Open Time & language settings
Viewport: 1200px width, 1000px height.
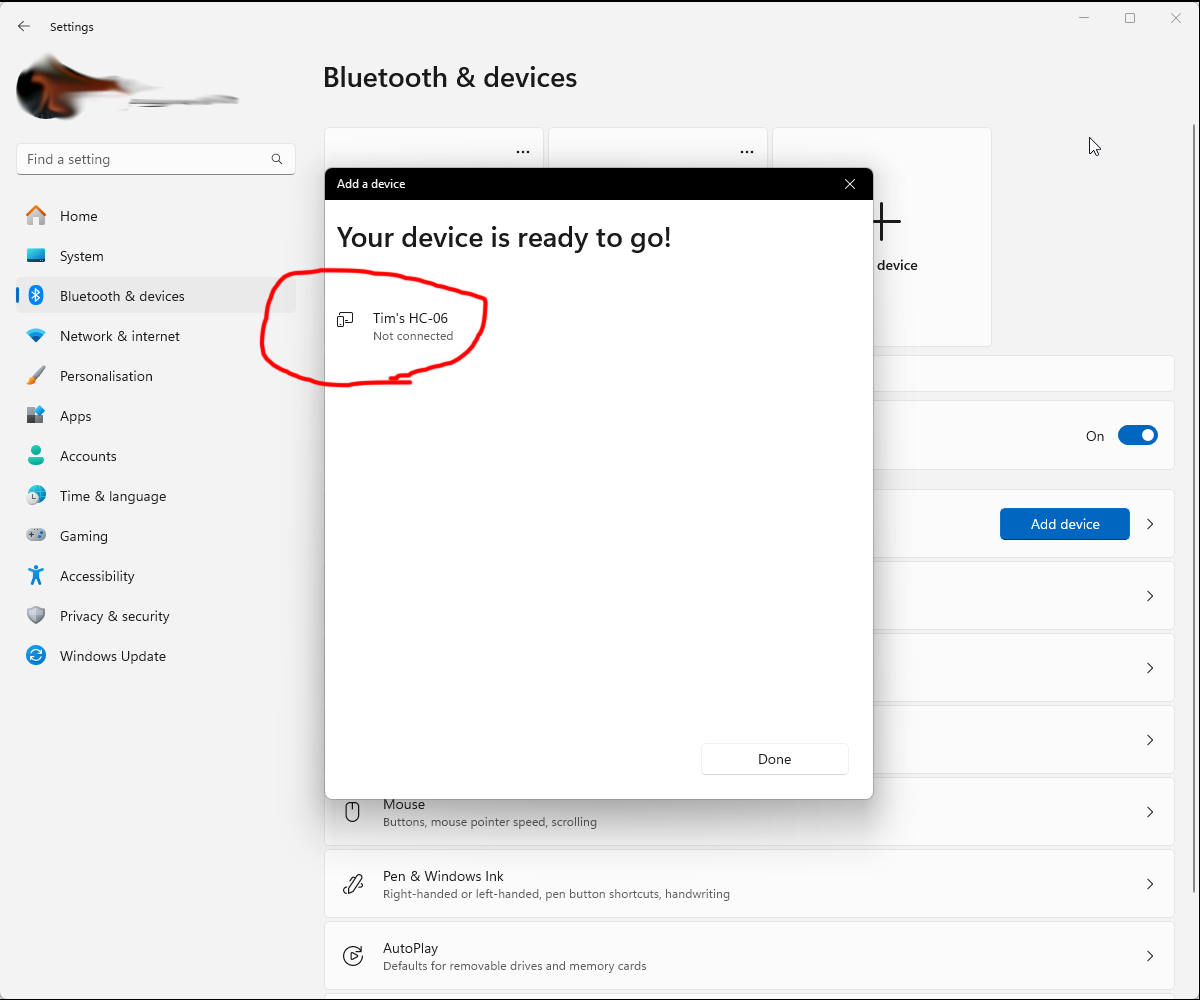35,496
